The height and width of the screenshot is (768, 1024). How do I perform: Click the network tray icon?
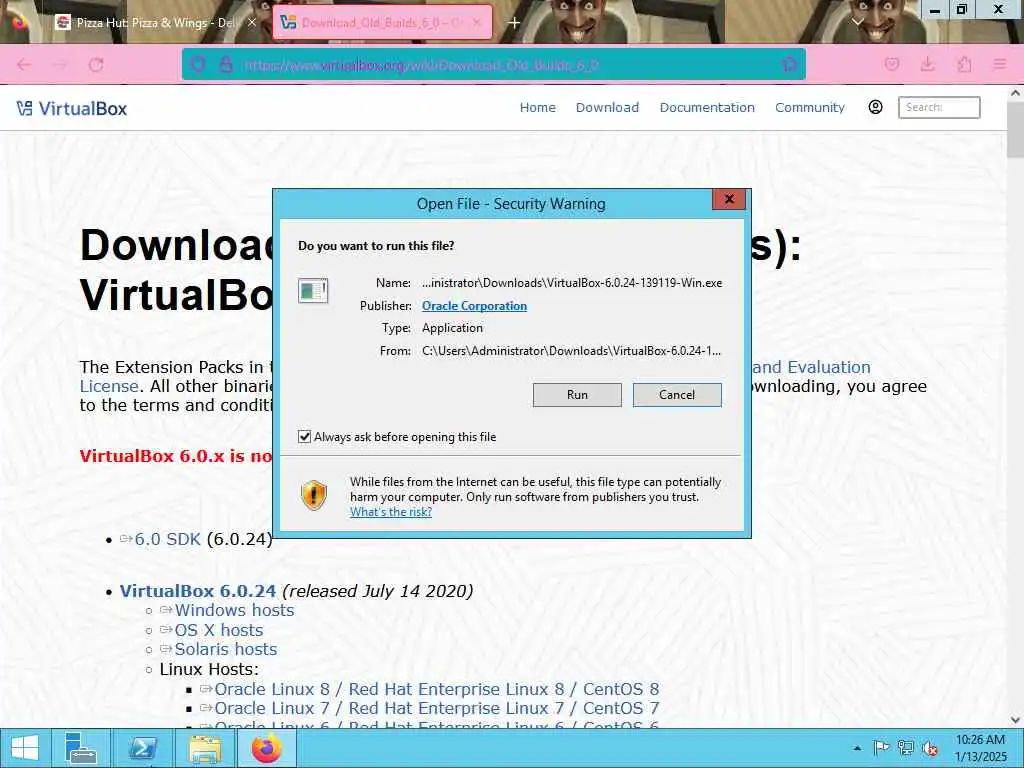(x=905, y=748)
